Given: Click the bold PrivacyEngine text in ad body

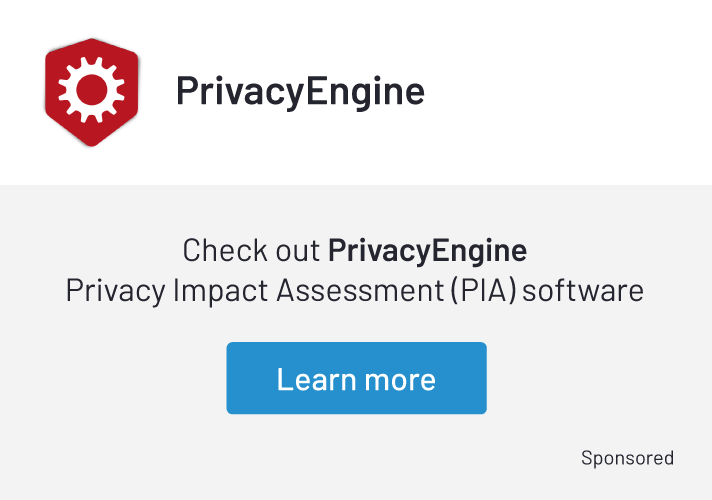Looking at the screenshot, I should coord(427,249).
